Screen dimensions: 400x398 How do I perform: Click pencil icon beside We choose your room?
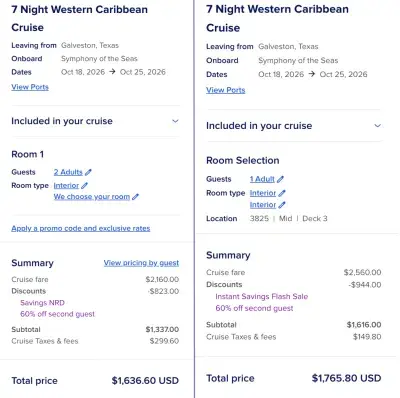point(135,197)
